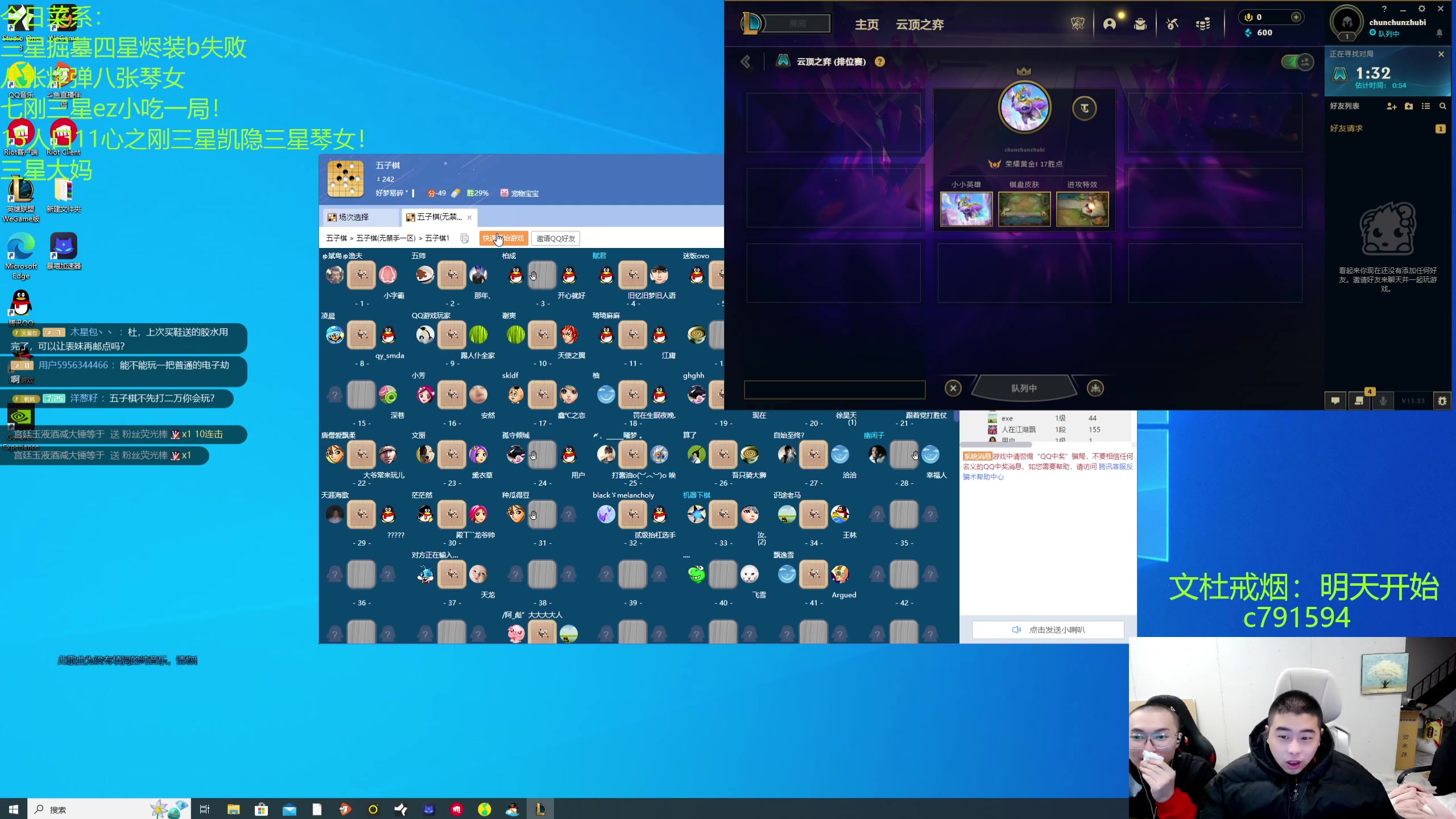
Task: Open ranked TFT info question mark
Action: pyautogui.click(x=880, y=61)
